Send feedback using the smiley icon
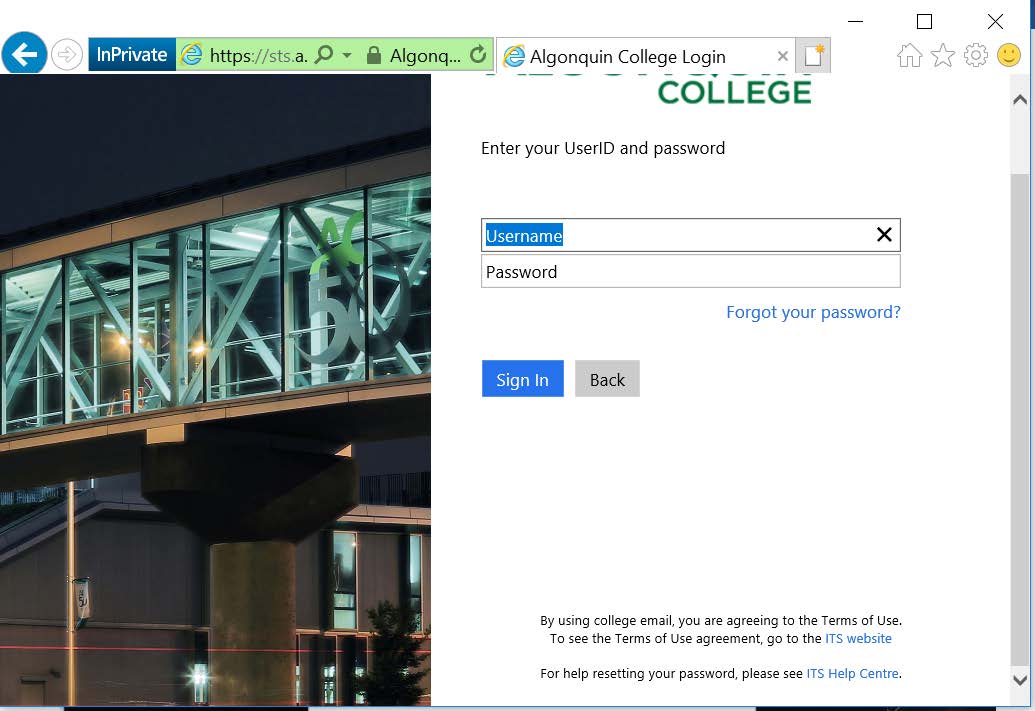1035x711 pixels. [x=1009, y=57]
